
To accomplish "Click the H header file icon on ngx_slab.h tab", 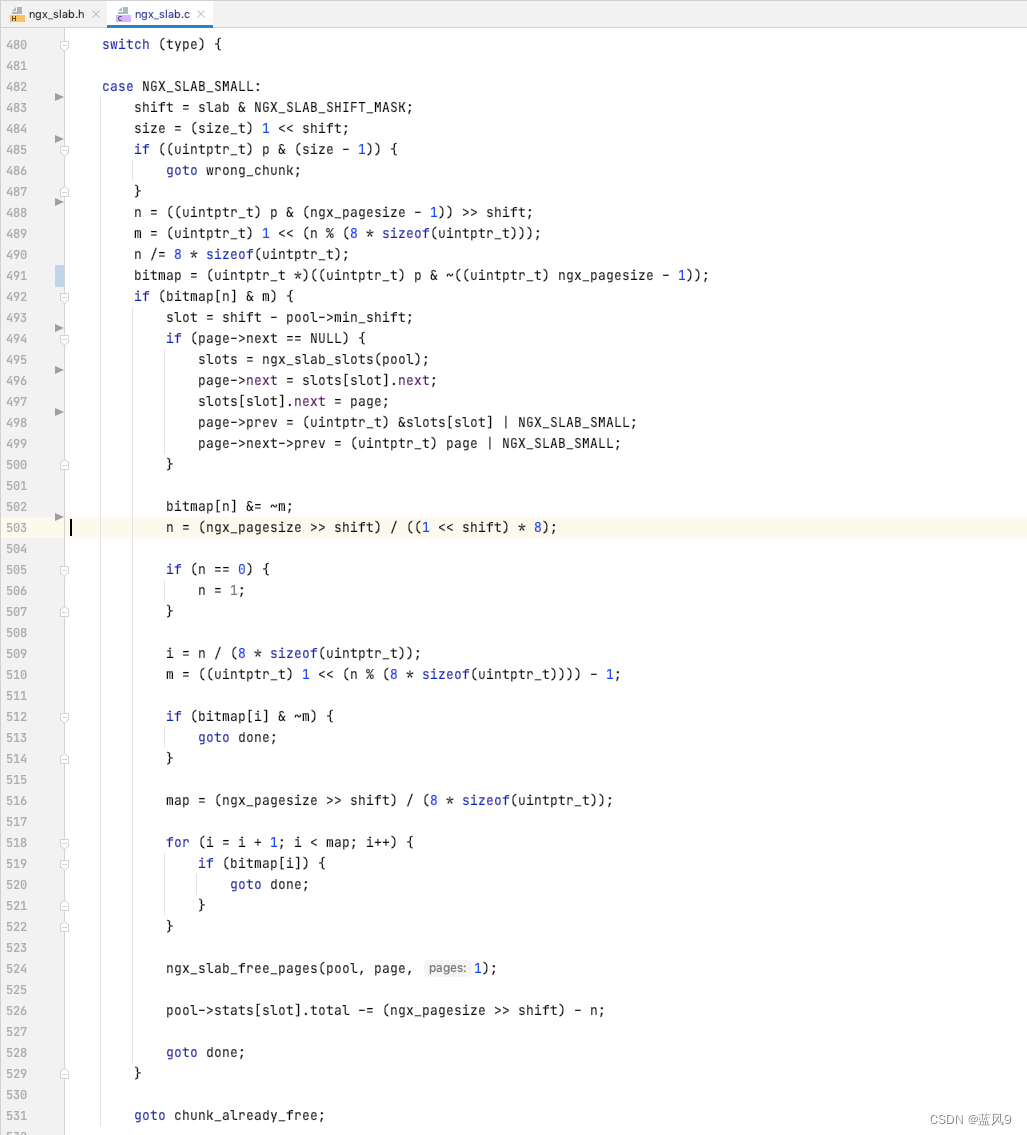I will (18, 14).
